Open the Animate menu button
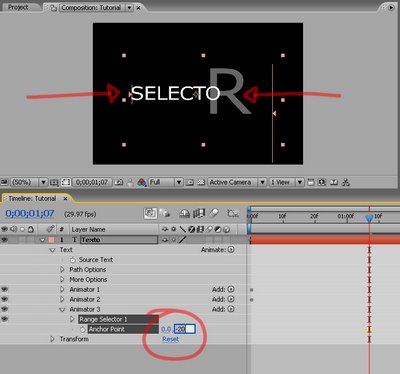Screen dimensions: 400x374 coord(231,250)
